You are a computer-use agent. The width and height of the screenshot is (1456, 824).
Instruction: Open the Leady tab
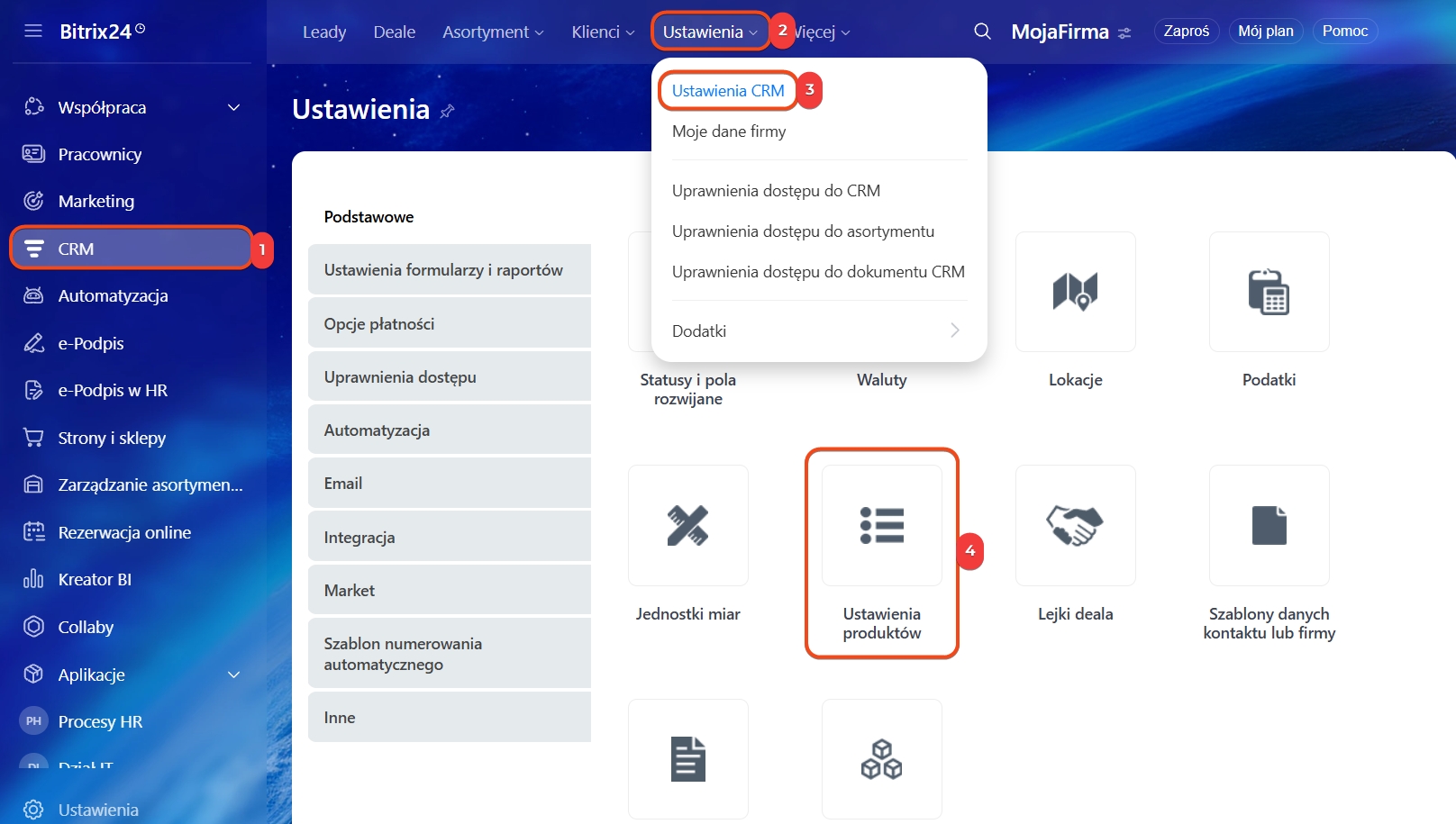[x=324, y=32]
